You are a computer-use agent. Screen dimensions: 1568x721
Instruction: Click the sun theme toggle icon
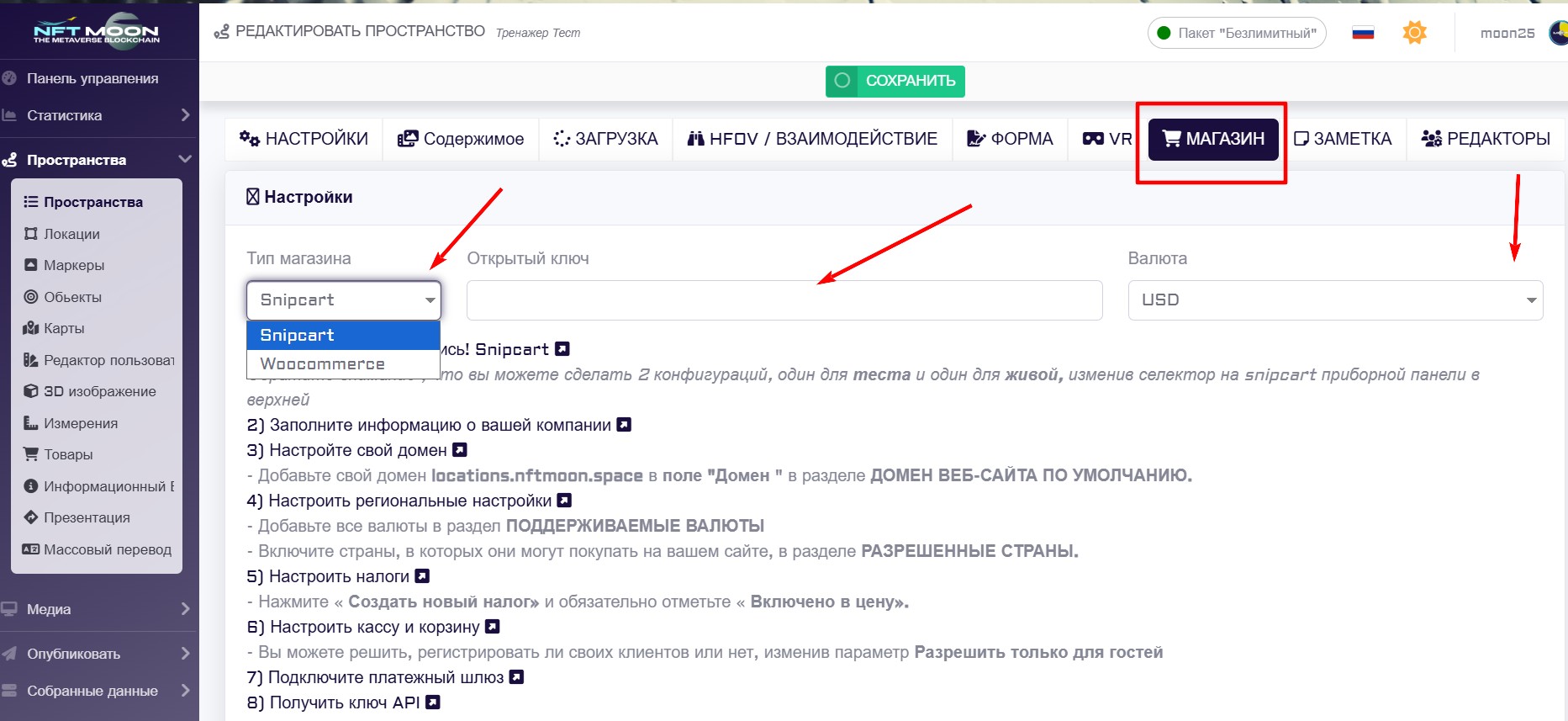click(x=1415, y=33)
